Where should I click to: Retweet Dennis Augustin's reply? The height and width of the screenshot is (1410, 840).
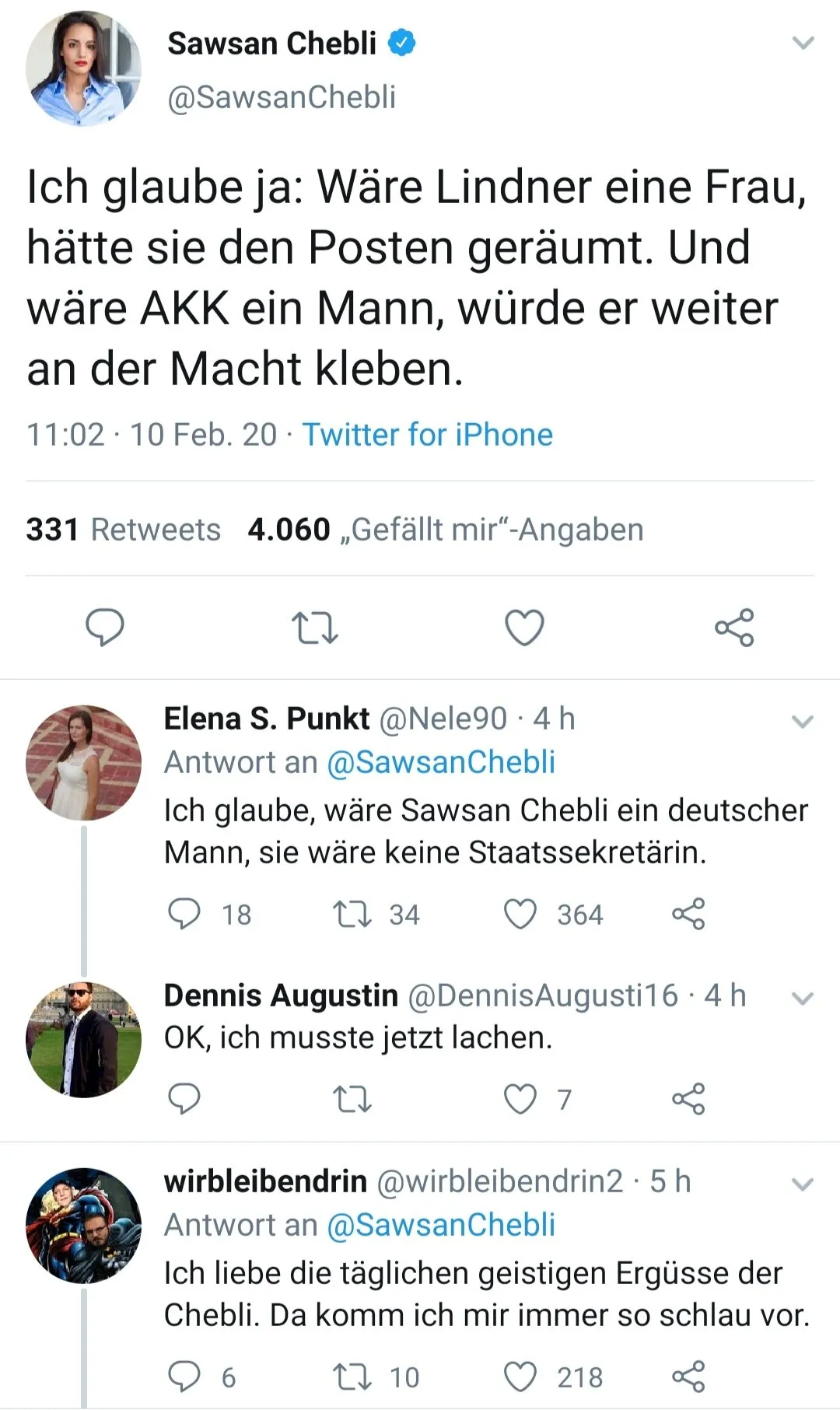tap(352, 1099)
